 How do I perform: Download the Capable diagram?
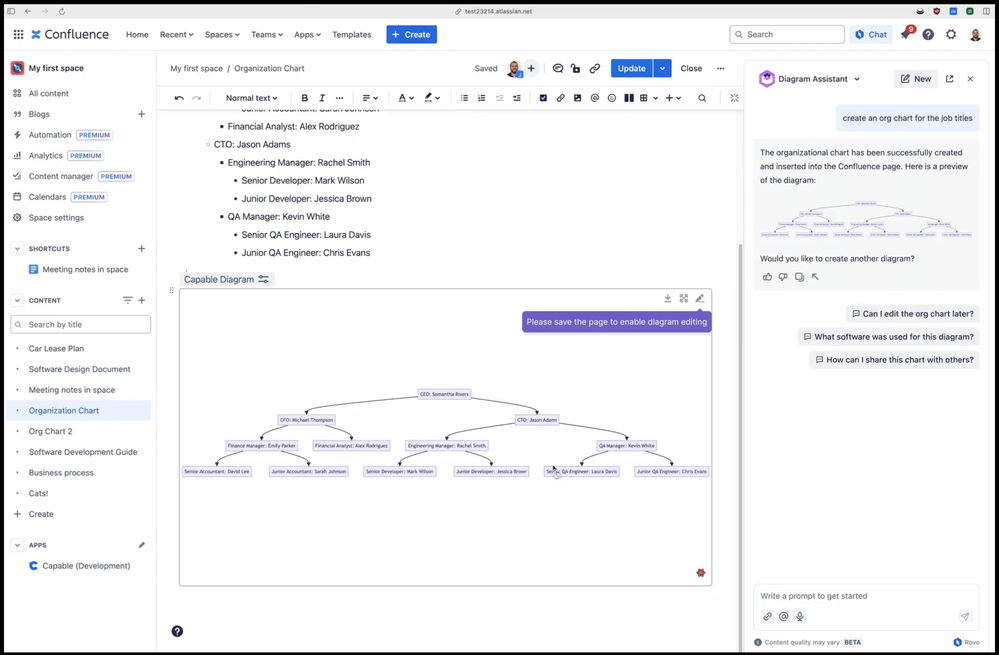[x=668, y=298]
